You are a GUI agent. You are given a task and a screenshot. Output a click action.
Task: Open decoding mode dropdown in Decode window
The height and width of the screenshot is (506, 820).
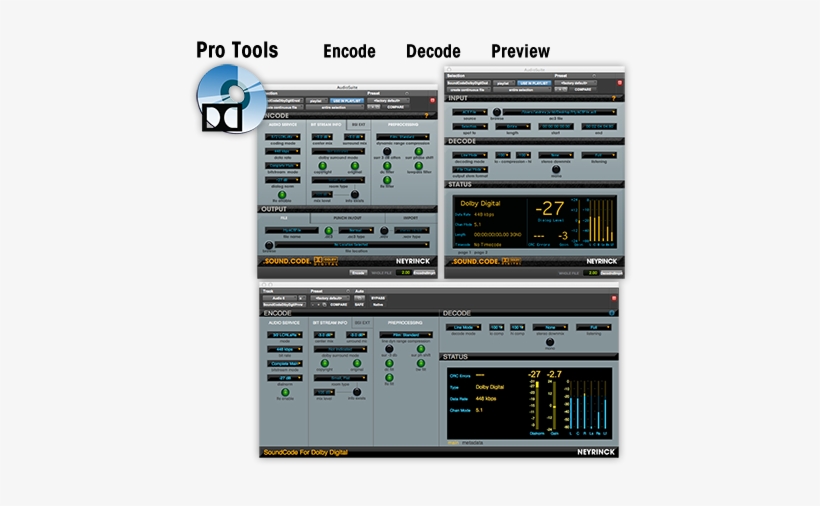470,155
